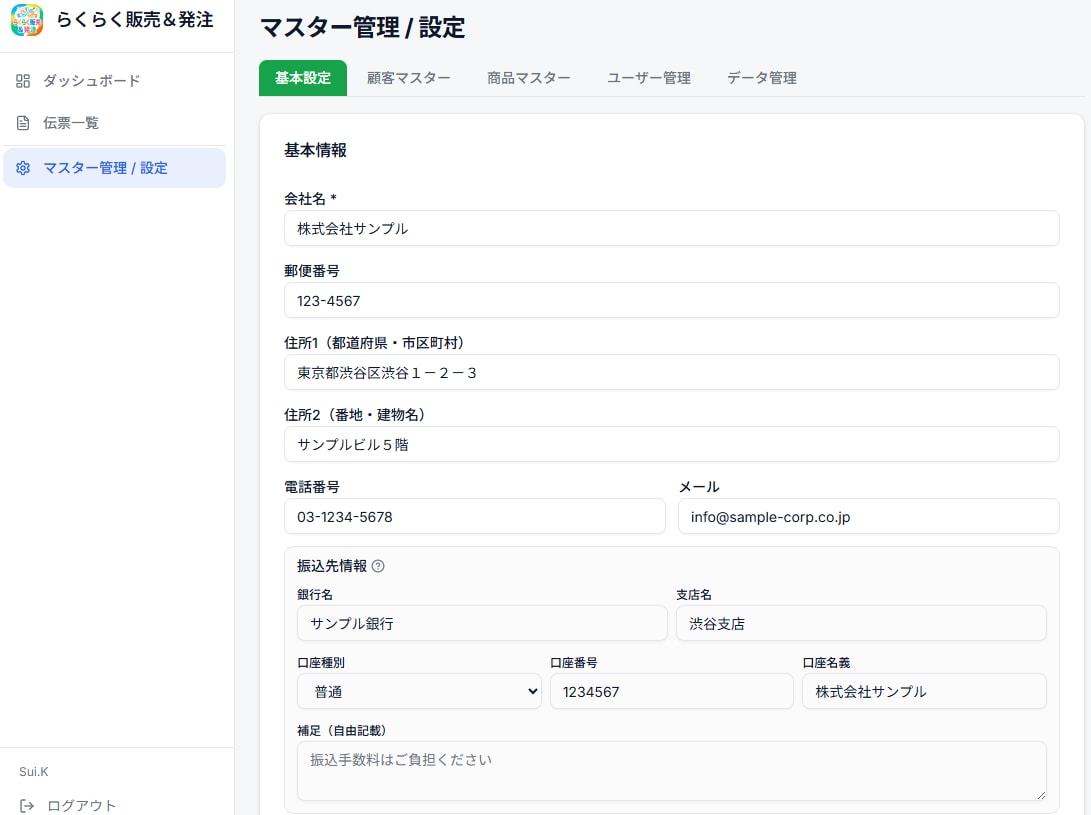Click into the 住所1 address field
The width and height of the screenshot is (1091, 815).
tap(671, 372)
